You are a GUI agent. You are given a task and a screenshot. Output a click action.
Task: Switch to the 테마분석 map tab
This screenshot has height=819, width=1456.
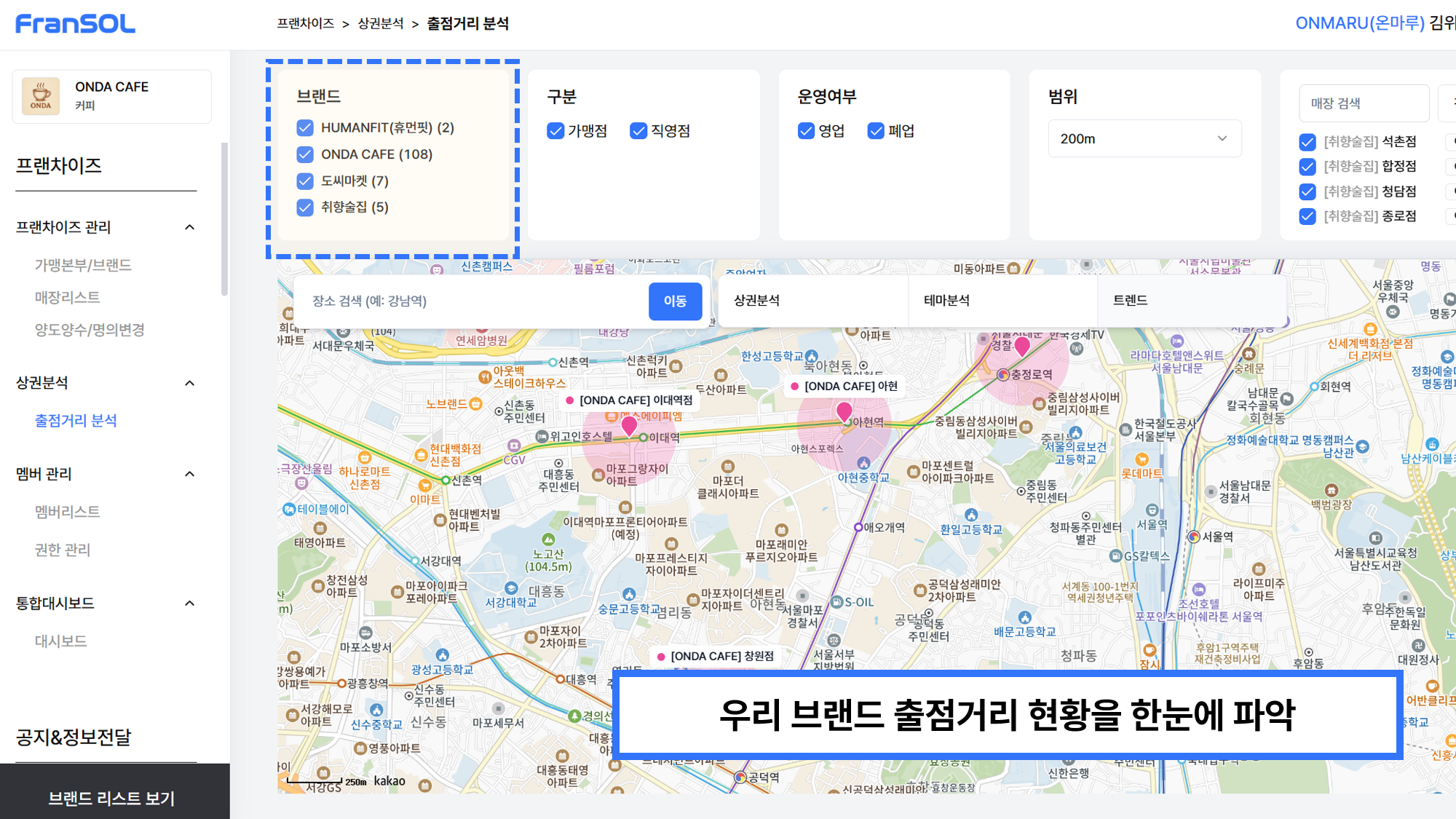[x=1002, y=301]
